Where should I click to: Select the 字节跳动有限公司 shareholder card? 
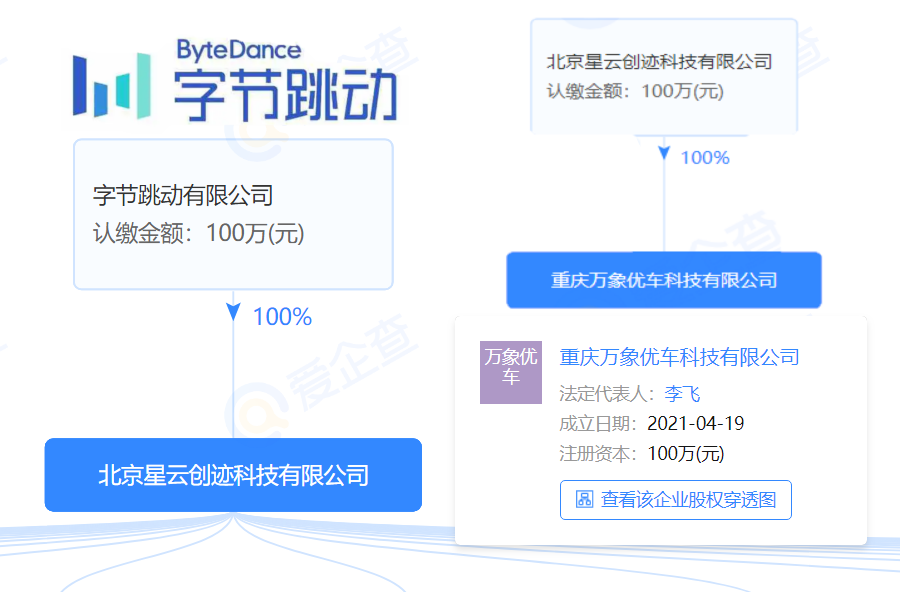(233, 214)
